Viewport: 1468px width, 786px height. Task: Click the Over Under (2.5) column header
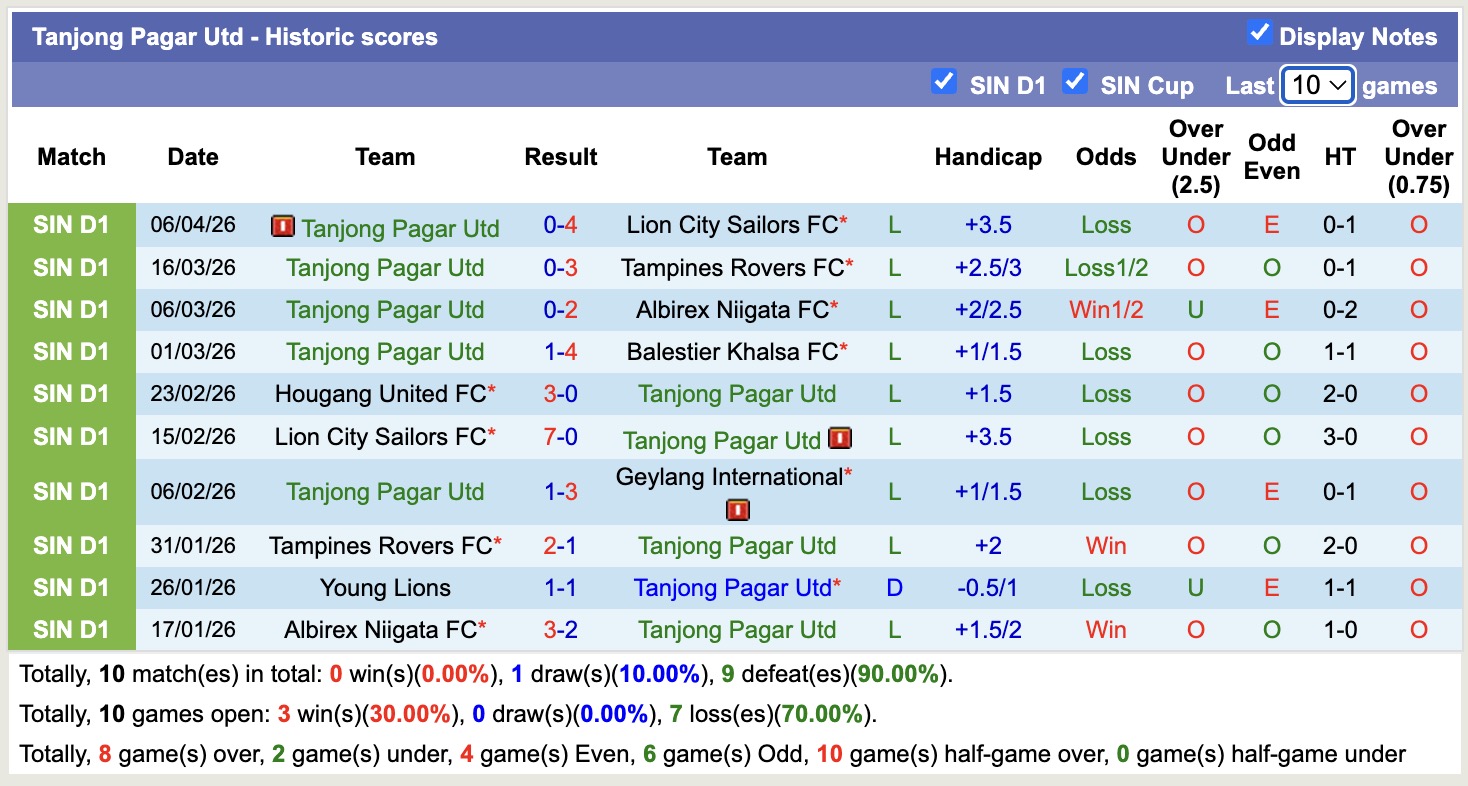pyautogui.click(x=1196, y=157)
